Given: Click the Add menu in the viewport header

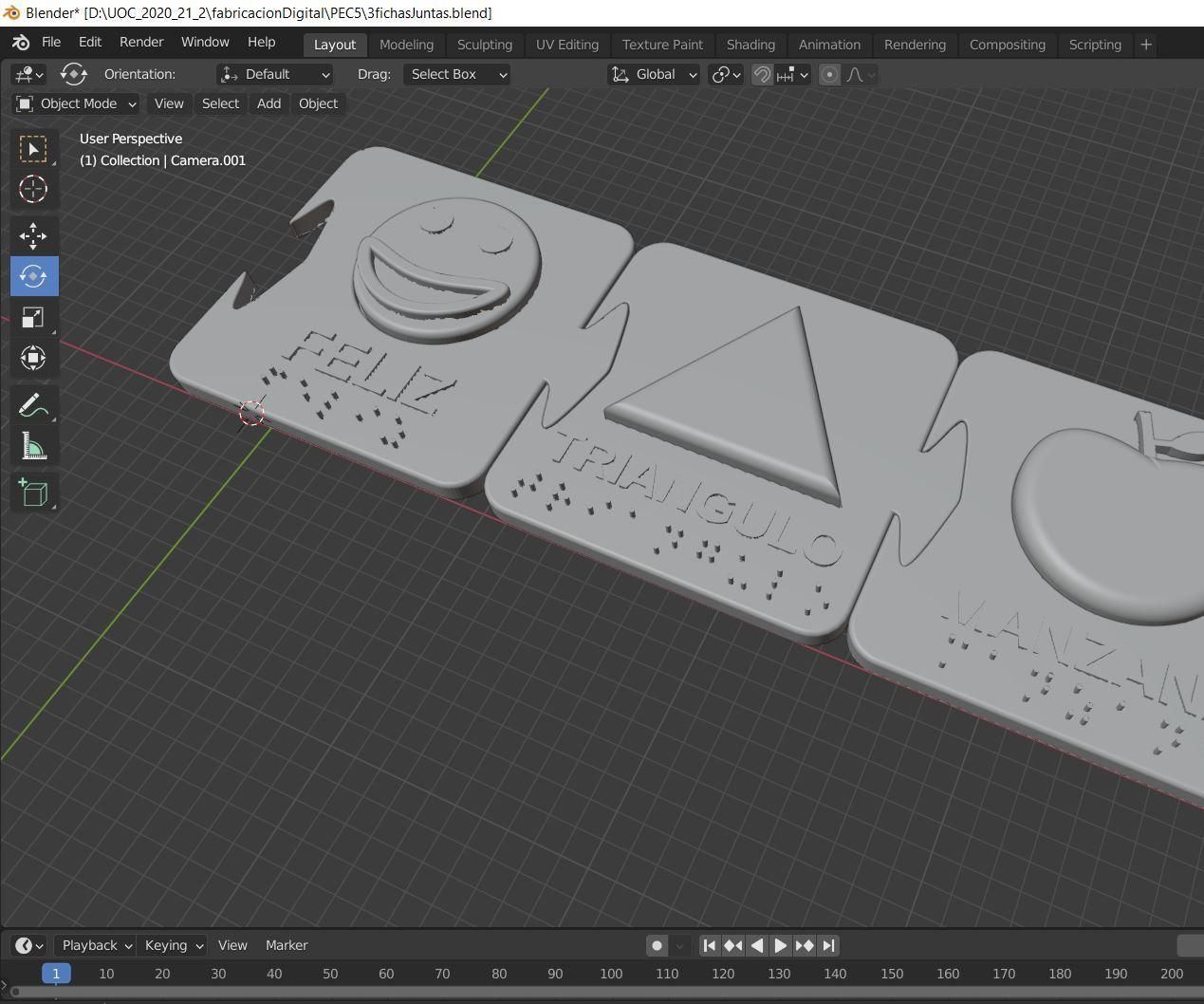Looking at the screenshot, I should coord(268,103).
